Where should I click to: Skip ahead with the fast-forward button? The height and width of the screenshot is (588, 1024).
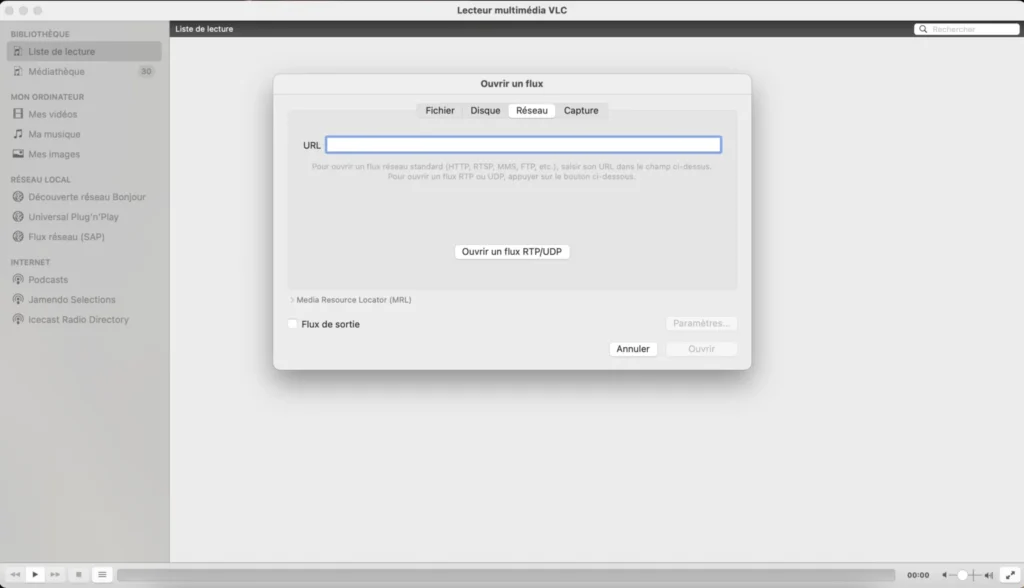(x=56, y=575)
